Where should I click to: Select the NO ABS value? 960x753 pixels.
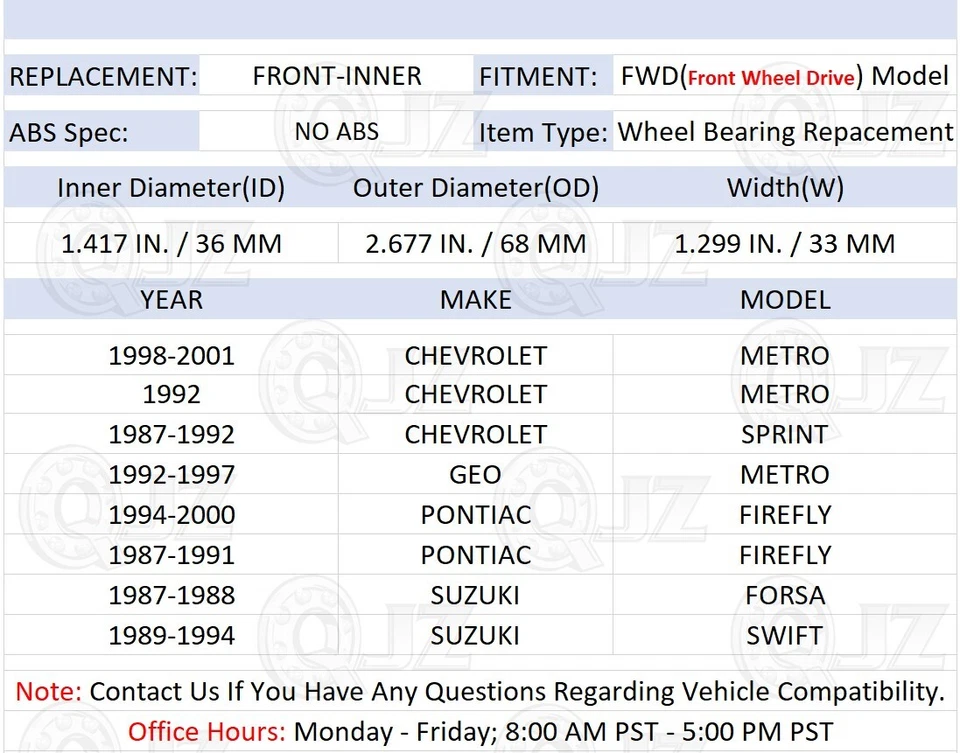(x=337, y=131)
